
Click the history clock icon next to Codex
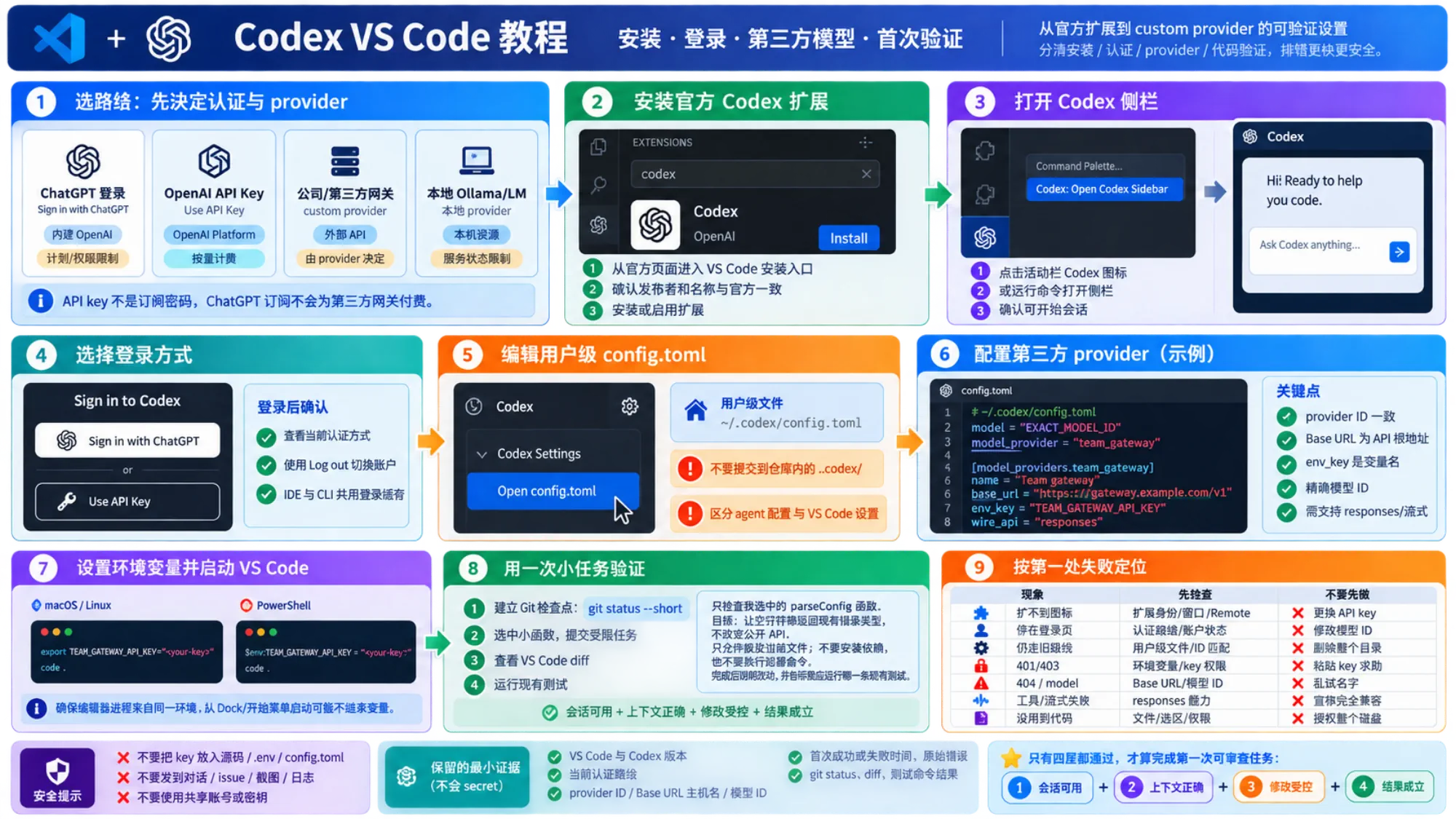[x=474, y=406]
